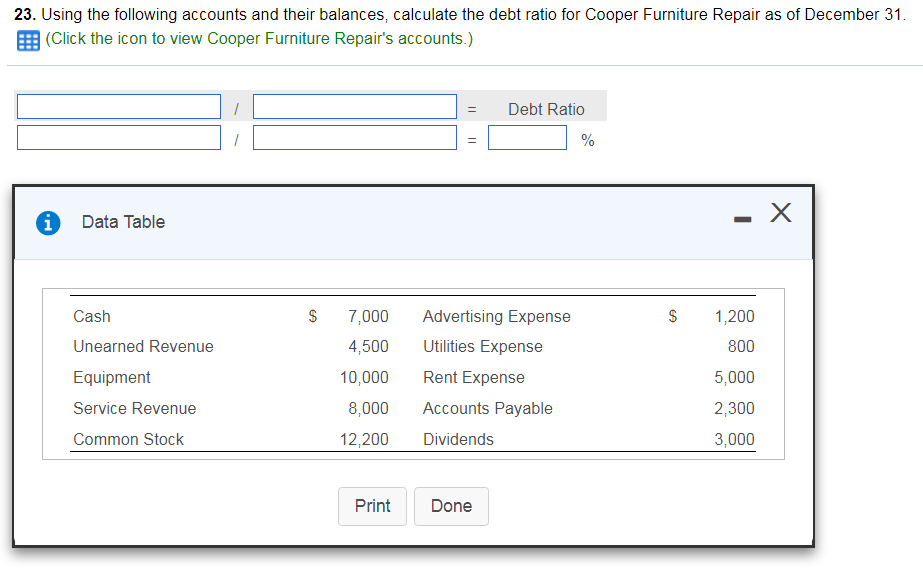Click the Debt Ratio label
Viewport: 923px width, 587px height.
546,108
